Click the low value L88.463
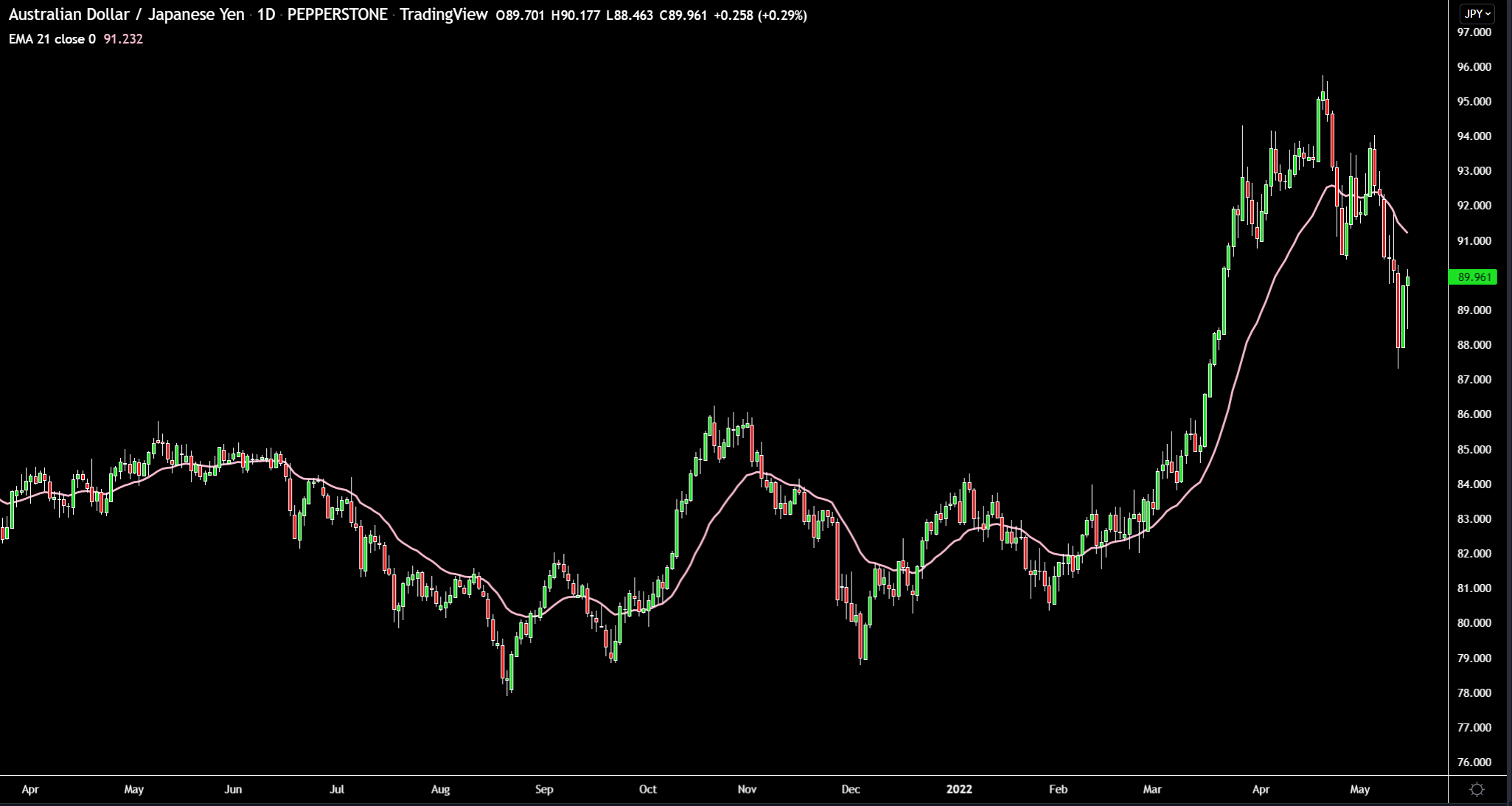The image size is (1512, 806). point(629,15)
